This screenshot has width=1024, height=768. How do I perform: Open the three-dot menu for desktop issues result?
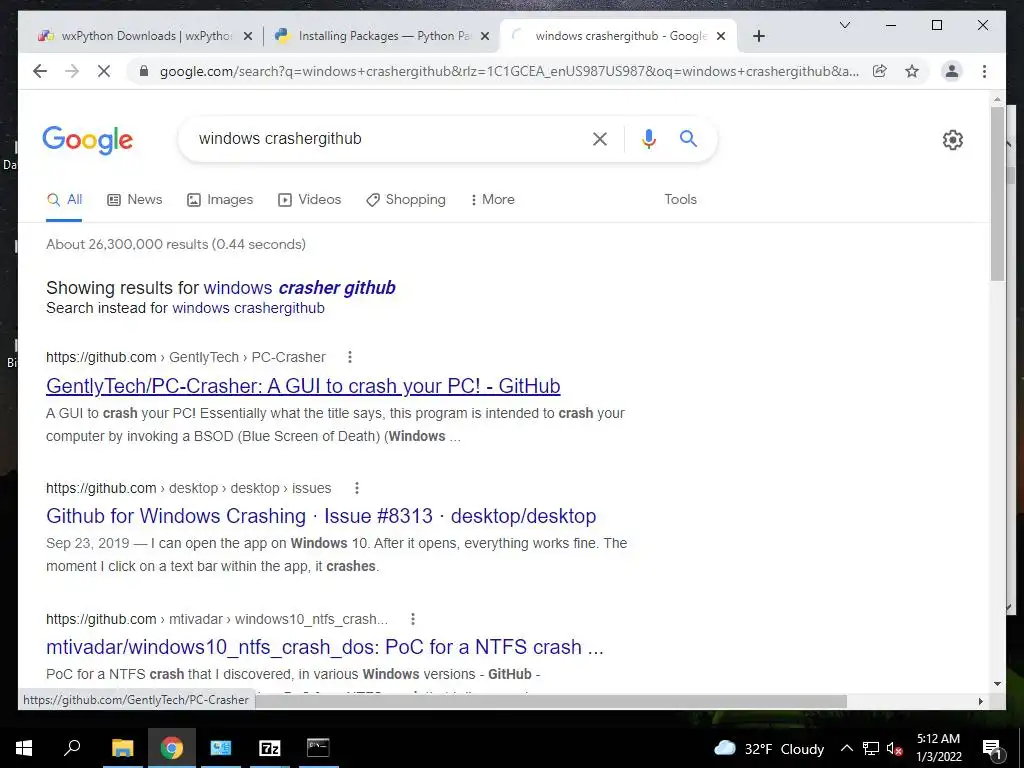pyautogui.click(x=357, y=488)
